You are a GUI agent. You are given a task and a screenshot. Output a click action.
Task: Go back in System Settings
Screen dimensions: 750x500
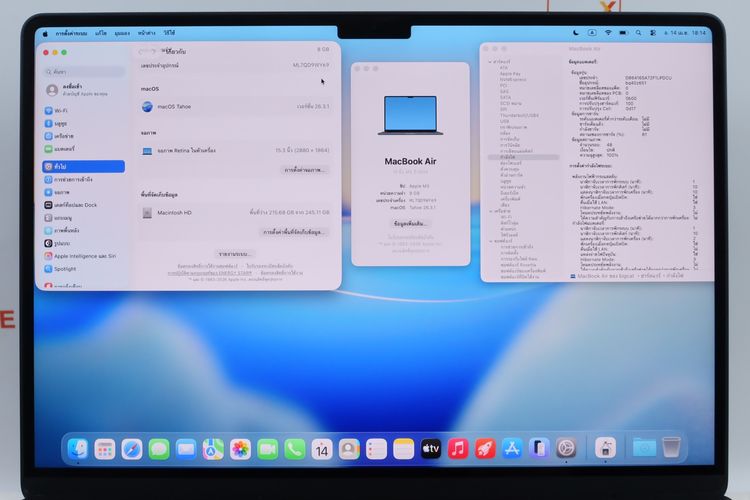(142, 52)
